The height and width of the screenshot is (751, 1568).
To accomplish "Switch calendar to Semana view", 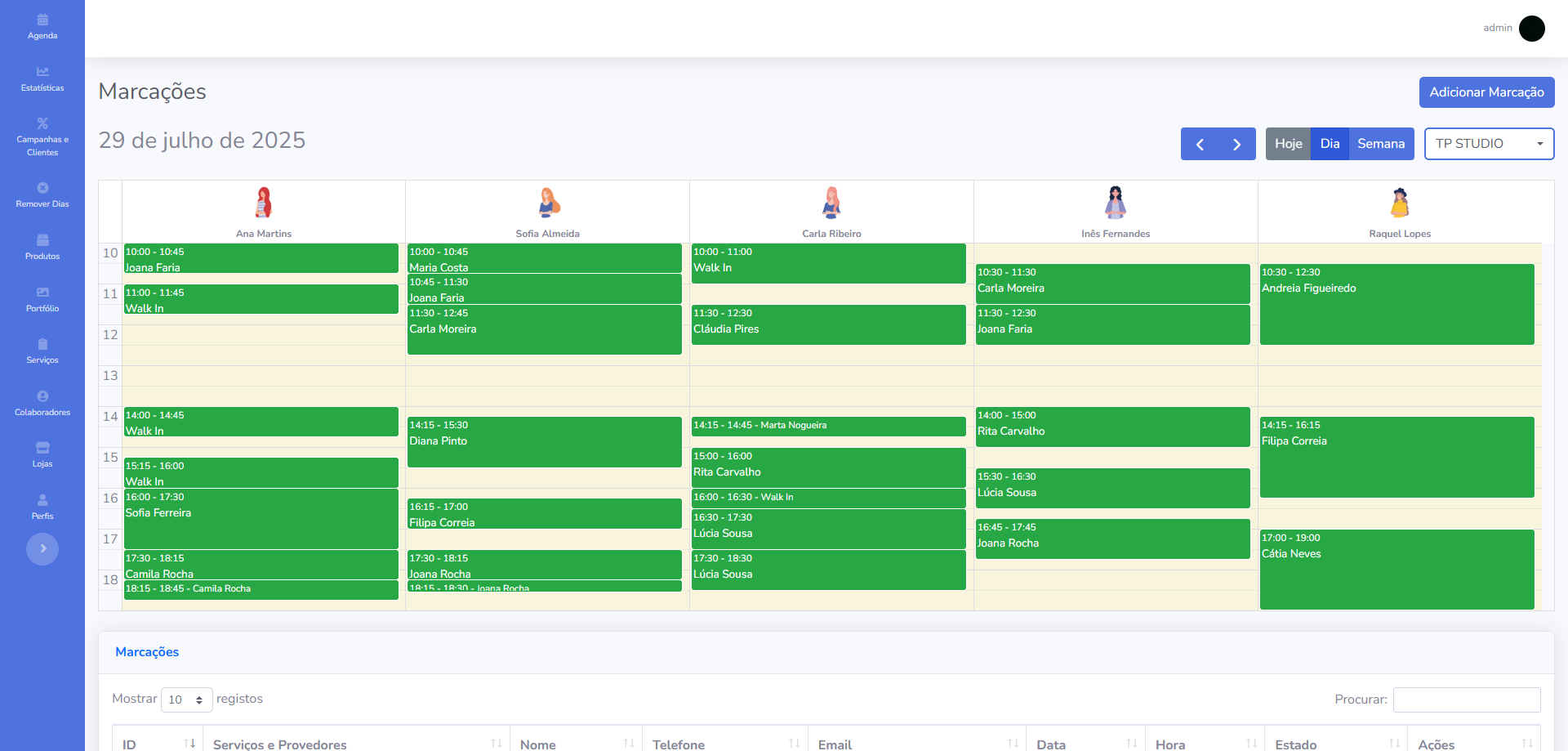I will tap(1380, 144).
